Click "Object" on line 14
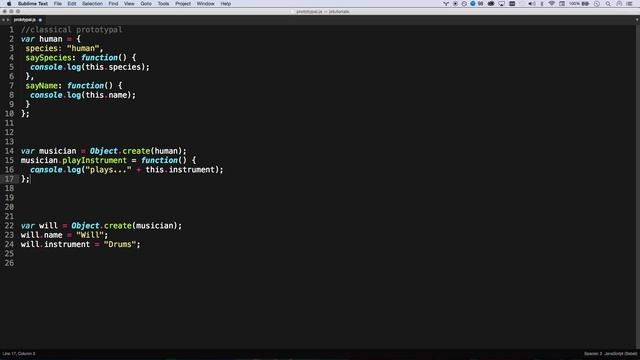The image size is (640, 360). [x=104, y=151]
